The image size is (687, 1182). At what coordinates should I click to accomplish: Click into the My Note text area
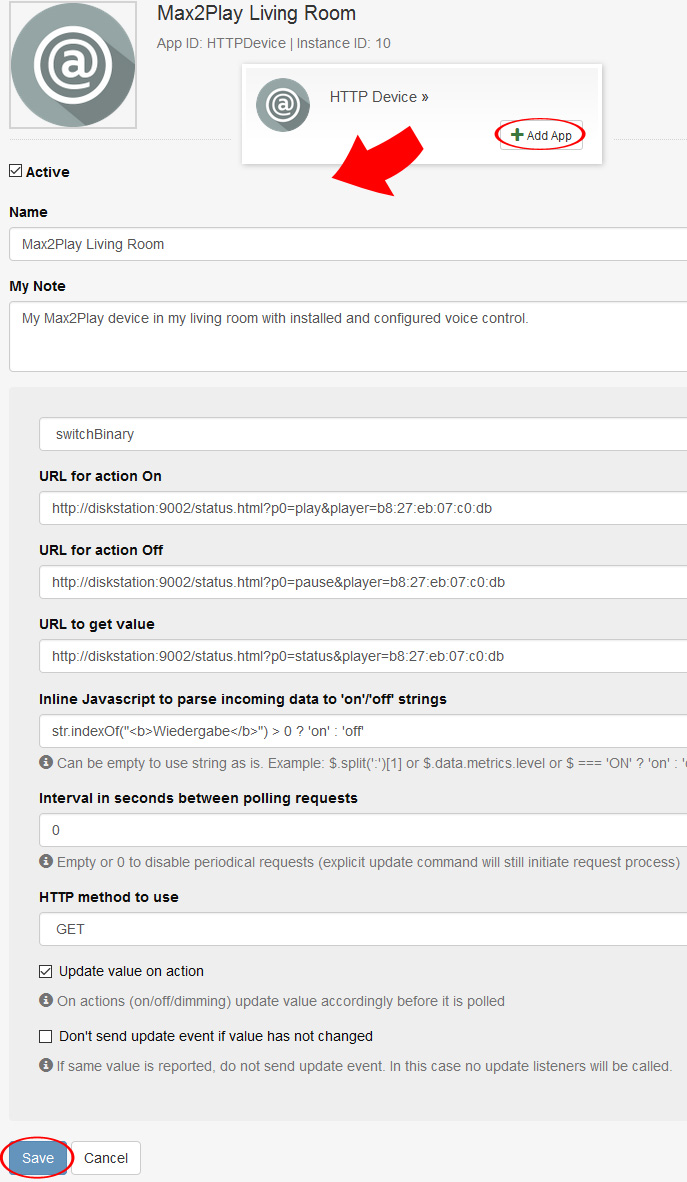[348, 336]
